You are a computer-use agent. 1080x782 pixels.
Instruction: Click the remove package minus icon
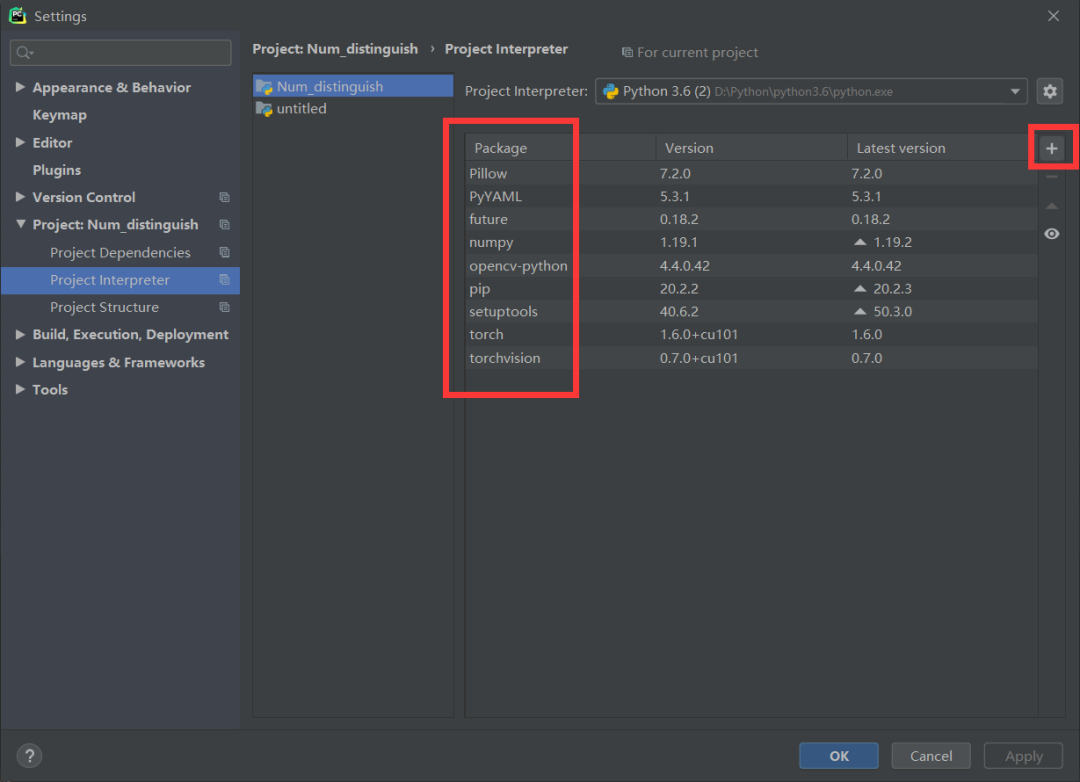[x=1051, y=177]
